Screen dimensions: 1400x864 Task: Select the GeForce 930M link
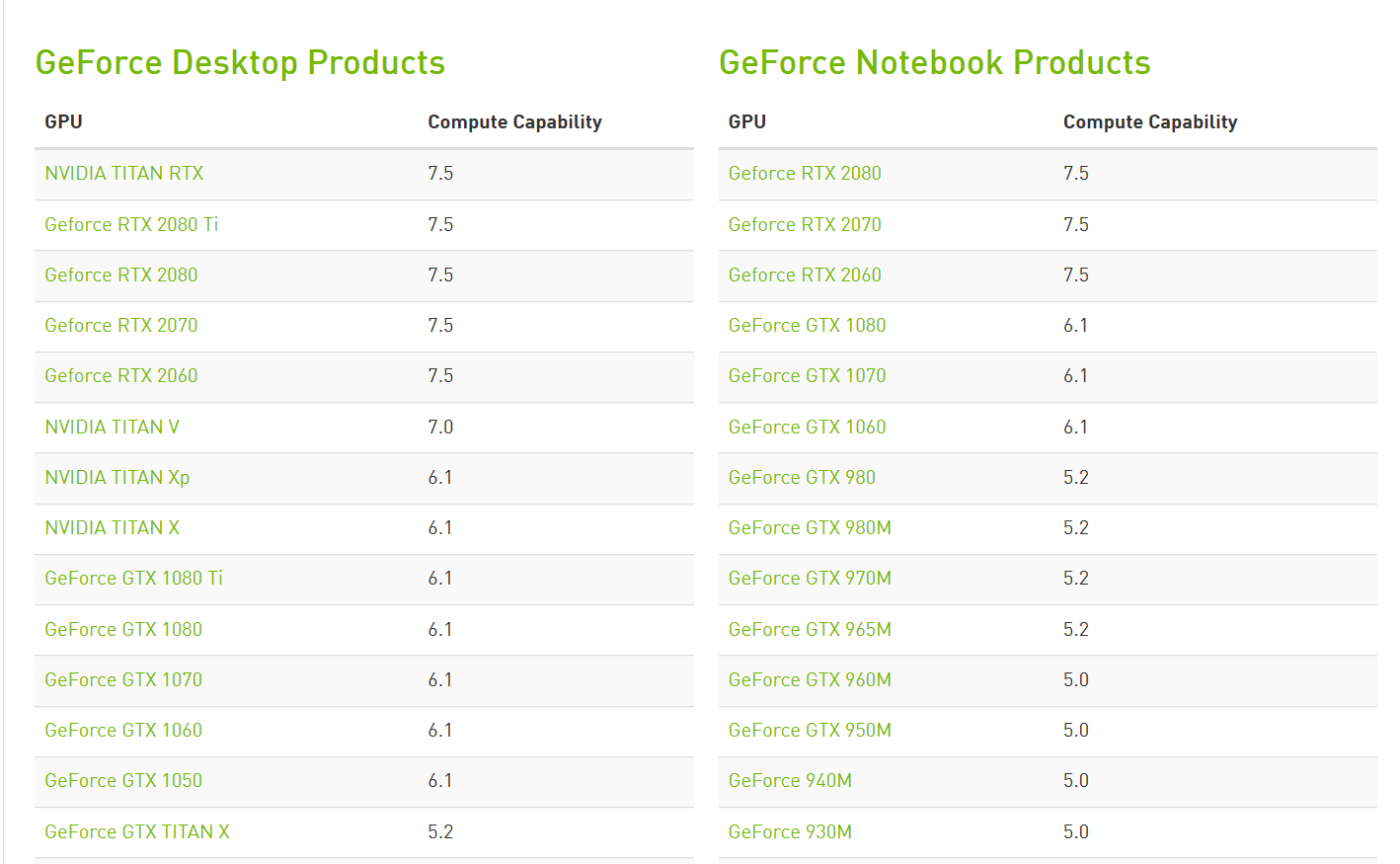pyautogui.click(x=790, y=832)
